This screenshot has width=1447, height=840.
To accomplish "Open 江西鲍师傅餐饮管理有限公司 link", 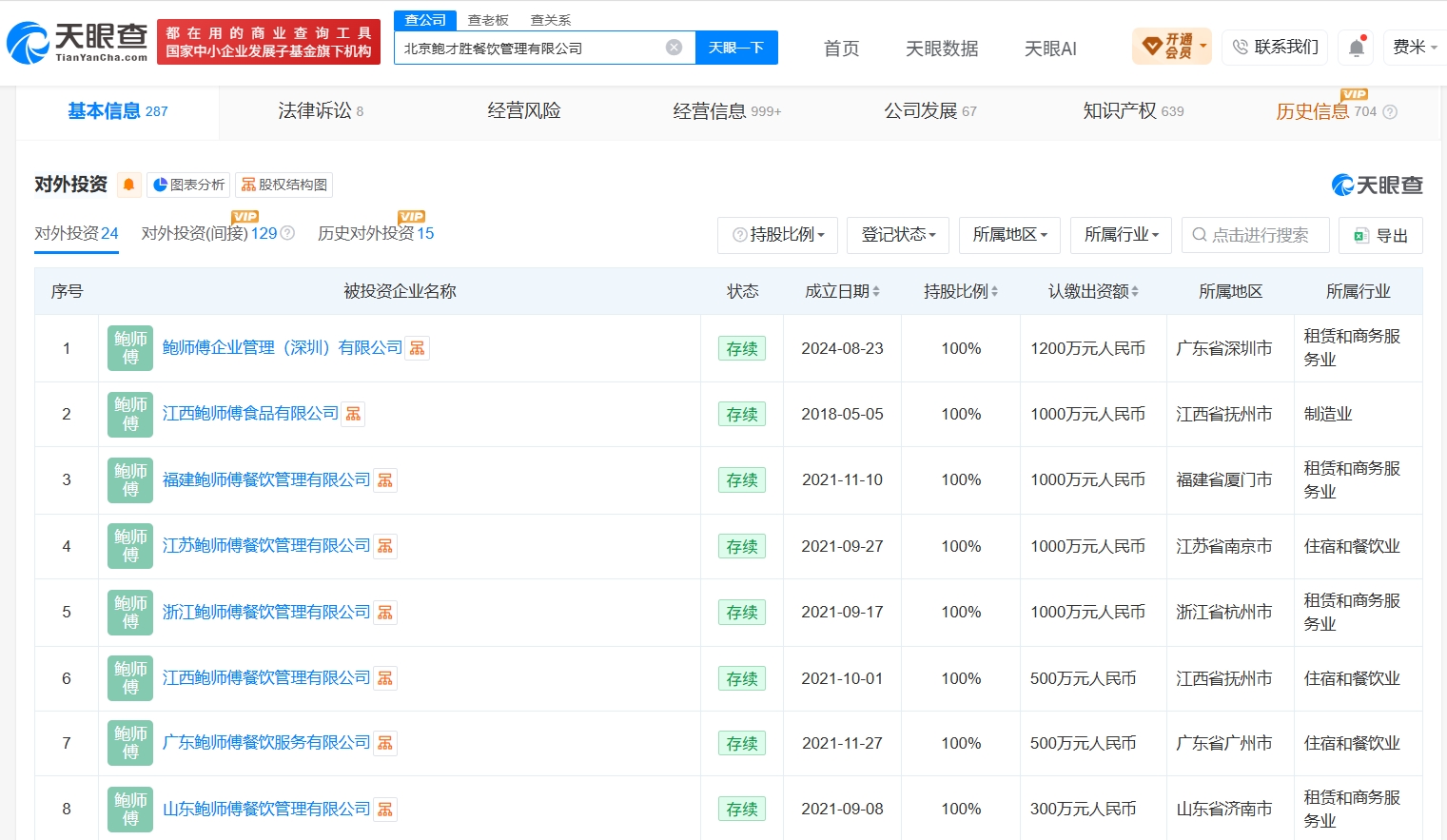I will click(x=266, y=678).
